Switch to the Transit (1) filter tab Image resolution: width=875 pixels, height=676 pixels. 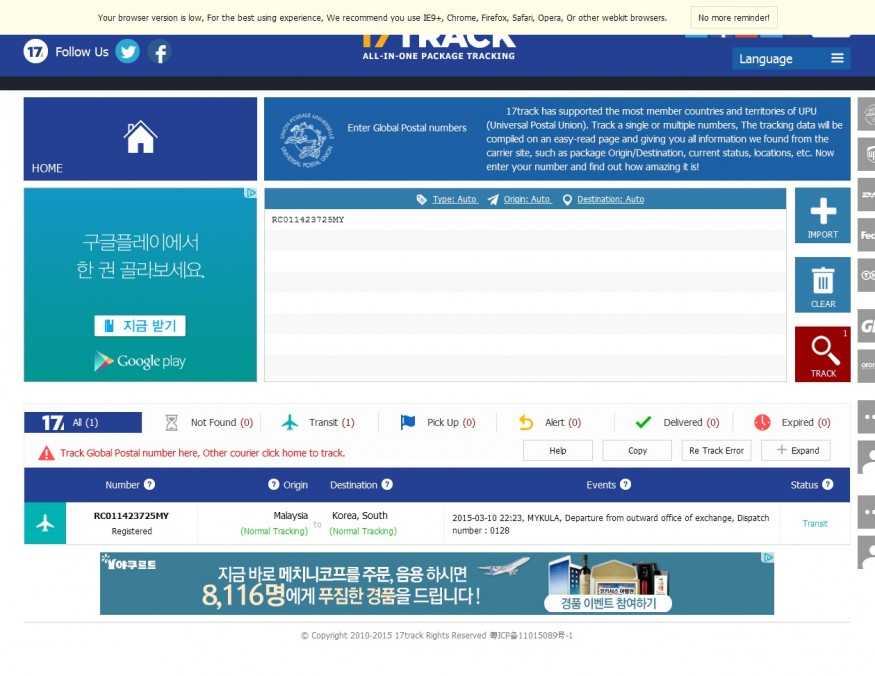[x=319, y=423]
